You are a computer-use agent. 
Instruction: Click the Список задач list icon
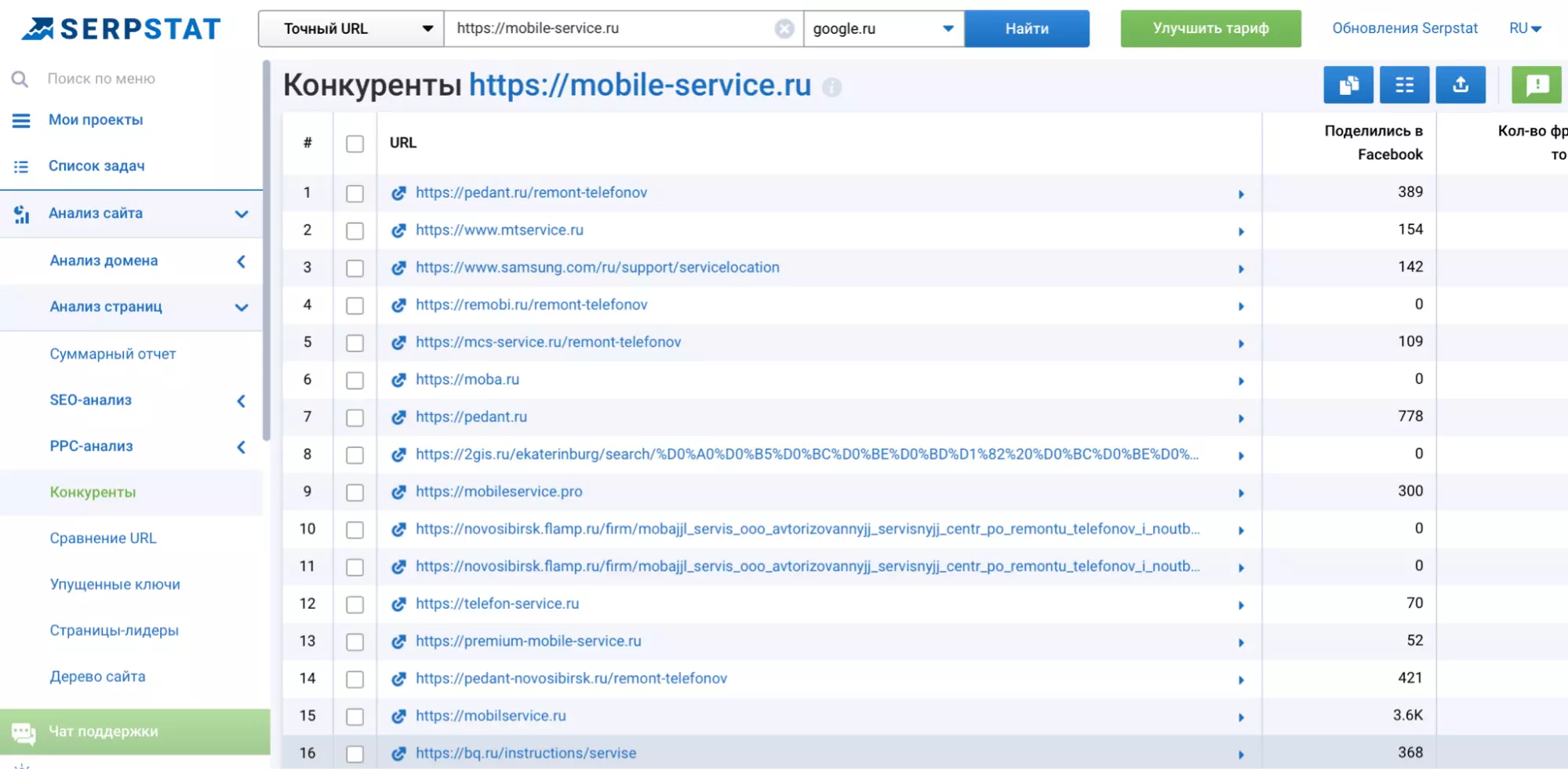click(21, 167)
